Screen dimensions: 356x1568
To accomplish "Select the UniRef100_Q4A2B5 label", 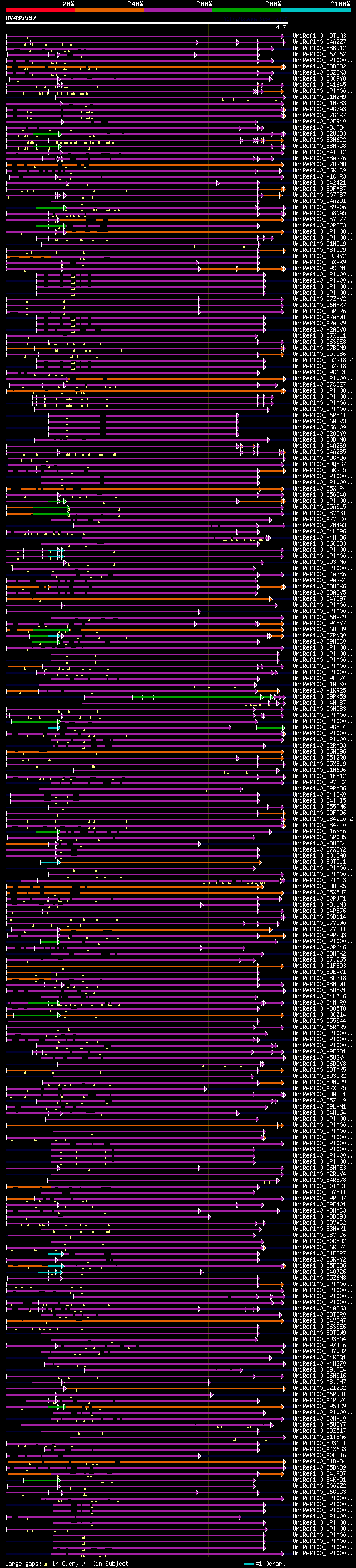I will [x=319, y=452].
